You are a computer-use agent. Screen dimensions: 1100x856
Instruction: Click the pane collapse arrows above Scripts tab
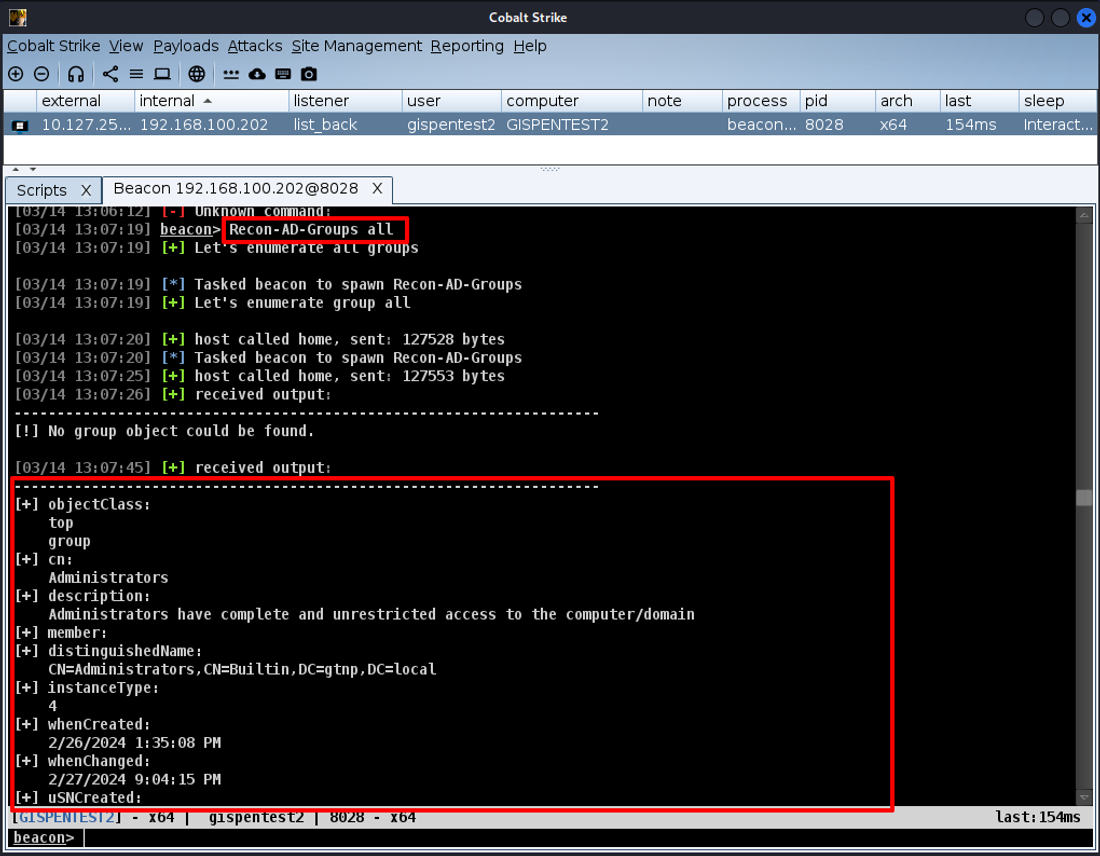pos(24,169)
